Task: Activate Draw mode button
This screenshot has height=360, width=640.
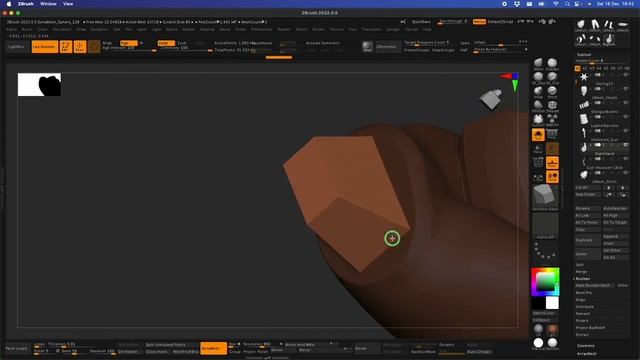Action: click(80, 47)
